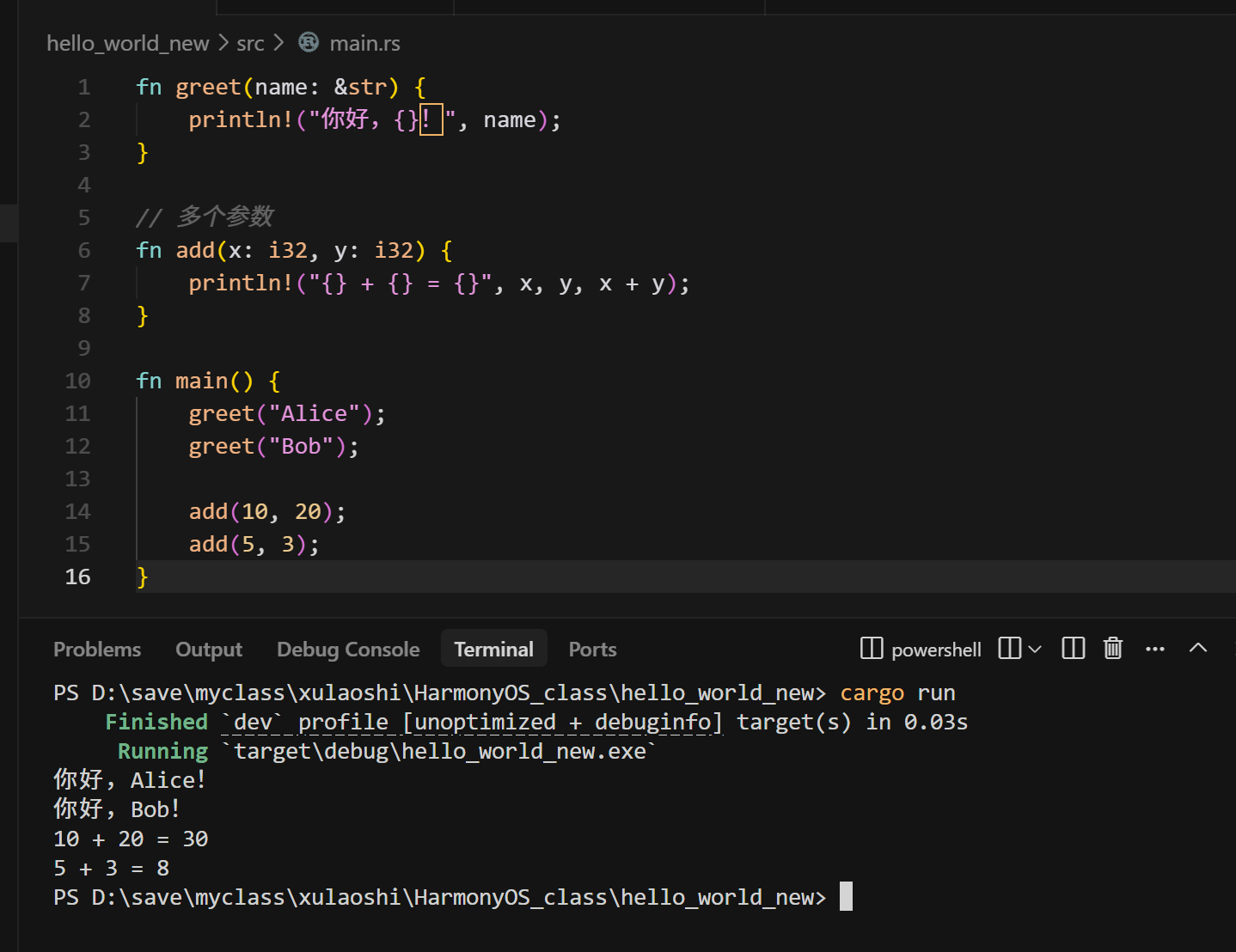1236x952 pixels.
Task: Place cursor on fn greet function name
Action: pyautogui.click(x=208, y=87)
